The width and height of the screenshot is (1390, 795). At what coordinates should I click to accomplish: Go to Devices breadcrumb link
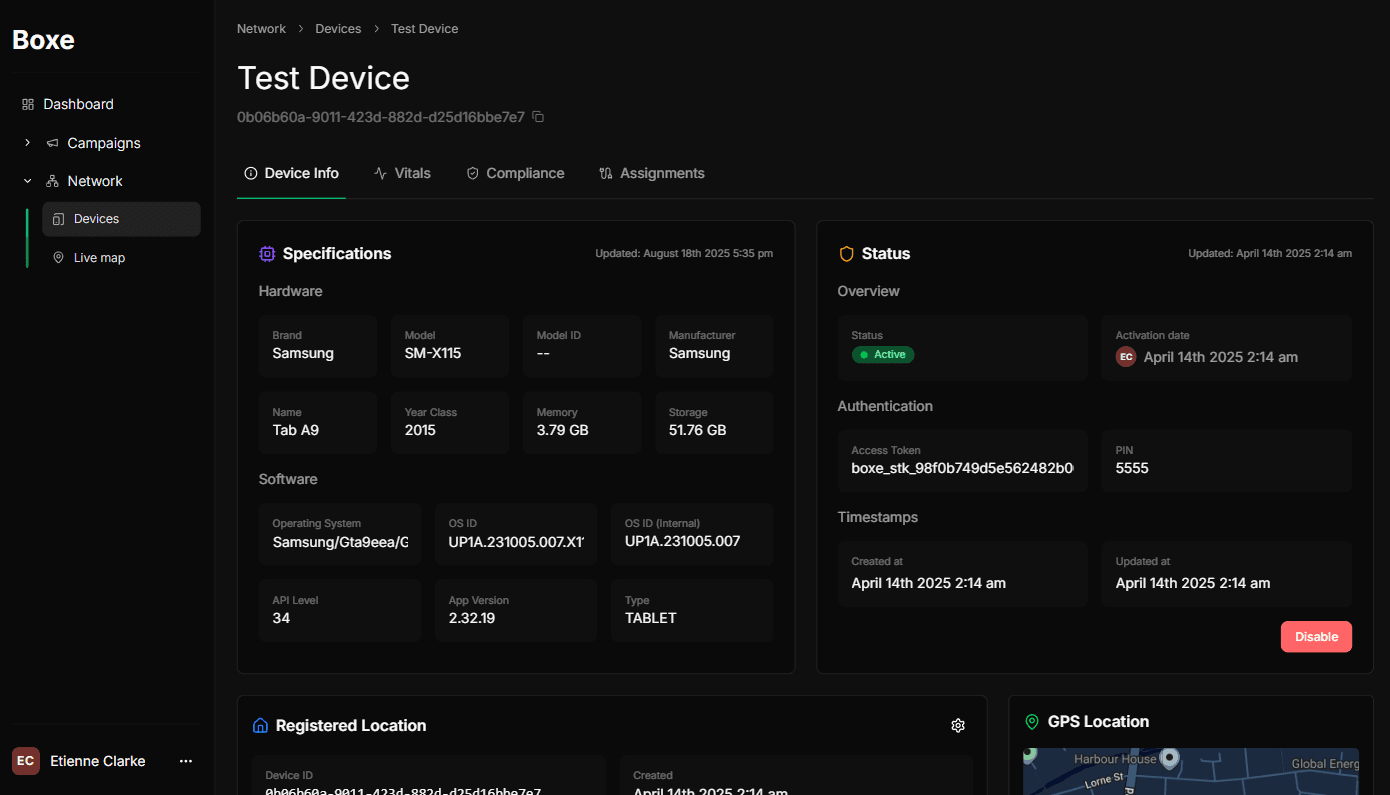click(x=338, y=29)
